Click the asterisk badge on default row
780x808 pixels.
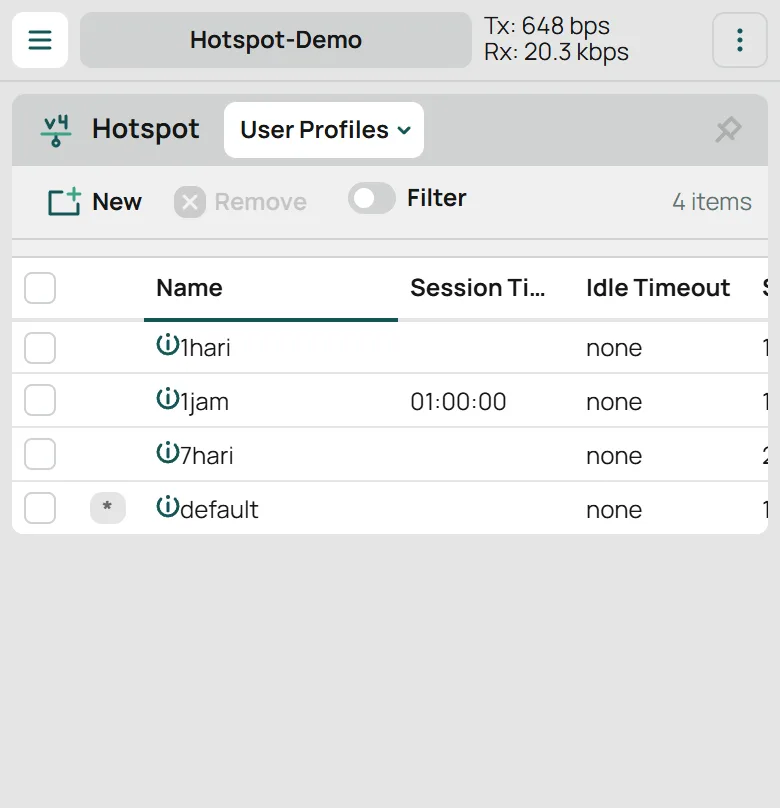click(108, 508)
